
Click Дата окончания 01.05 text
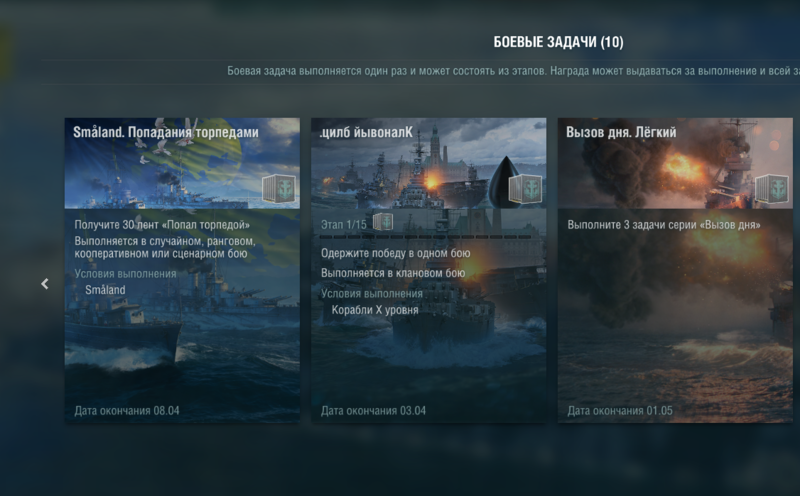pyautogui.click(x=620, y=411)
